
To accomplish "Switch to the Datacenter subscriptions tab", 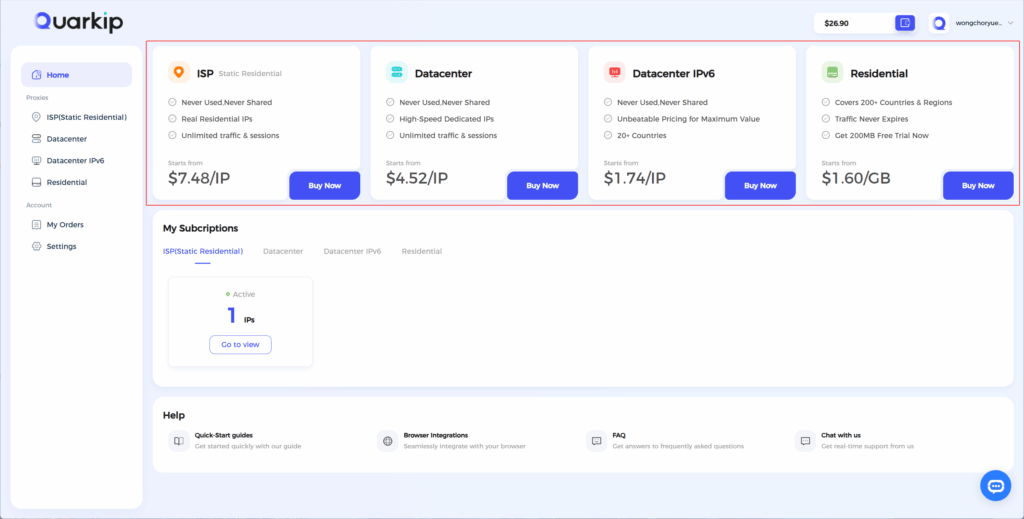I will tap(283, 251).
